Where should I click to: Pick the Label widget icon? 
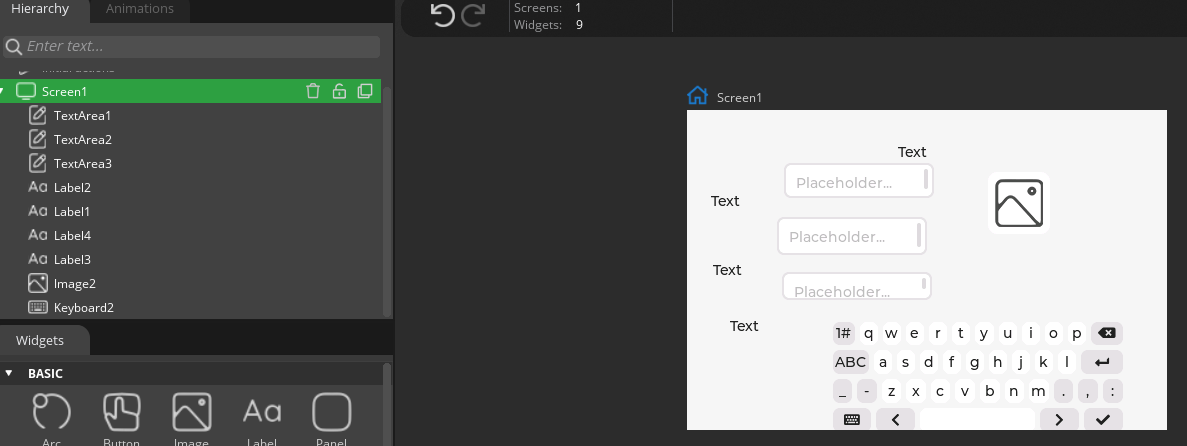[262, 413]
